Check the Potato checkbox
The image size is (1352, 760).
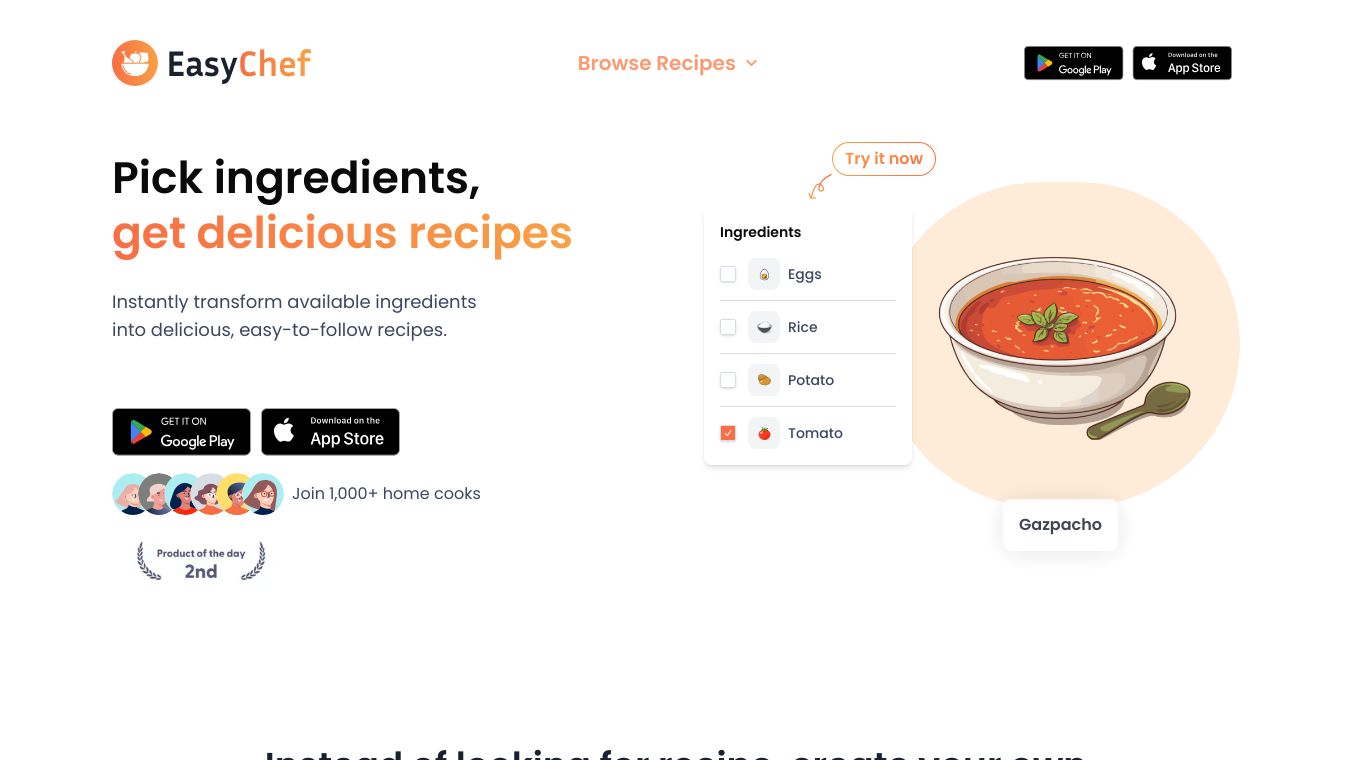click(x=728, y=380)
